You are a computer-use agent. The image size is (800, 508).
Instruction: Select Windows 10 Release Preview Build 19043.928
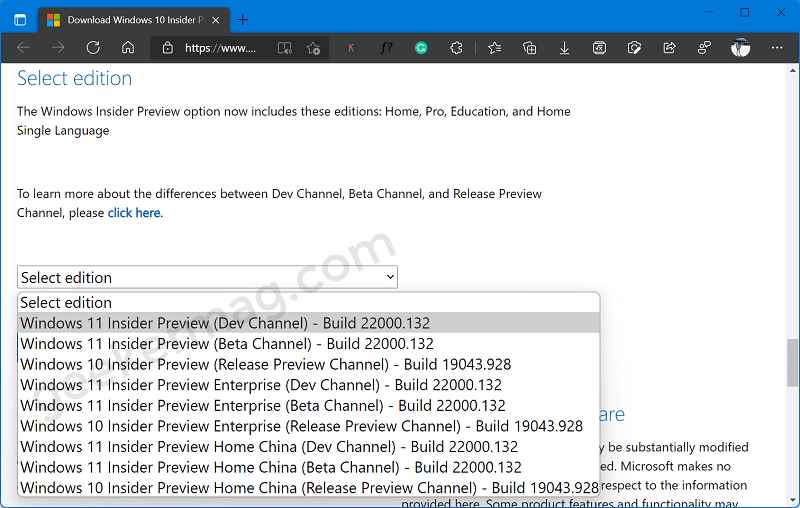pyautogui.click(x=309, y=364)
